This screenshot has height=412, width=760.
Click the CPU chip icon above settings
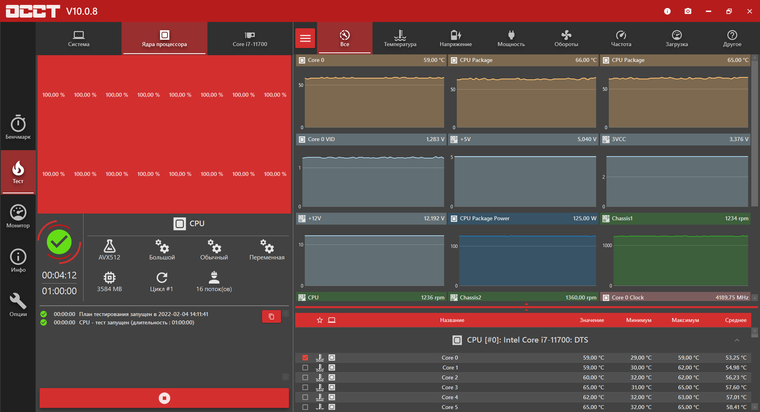pos(179,223)
